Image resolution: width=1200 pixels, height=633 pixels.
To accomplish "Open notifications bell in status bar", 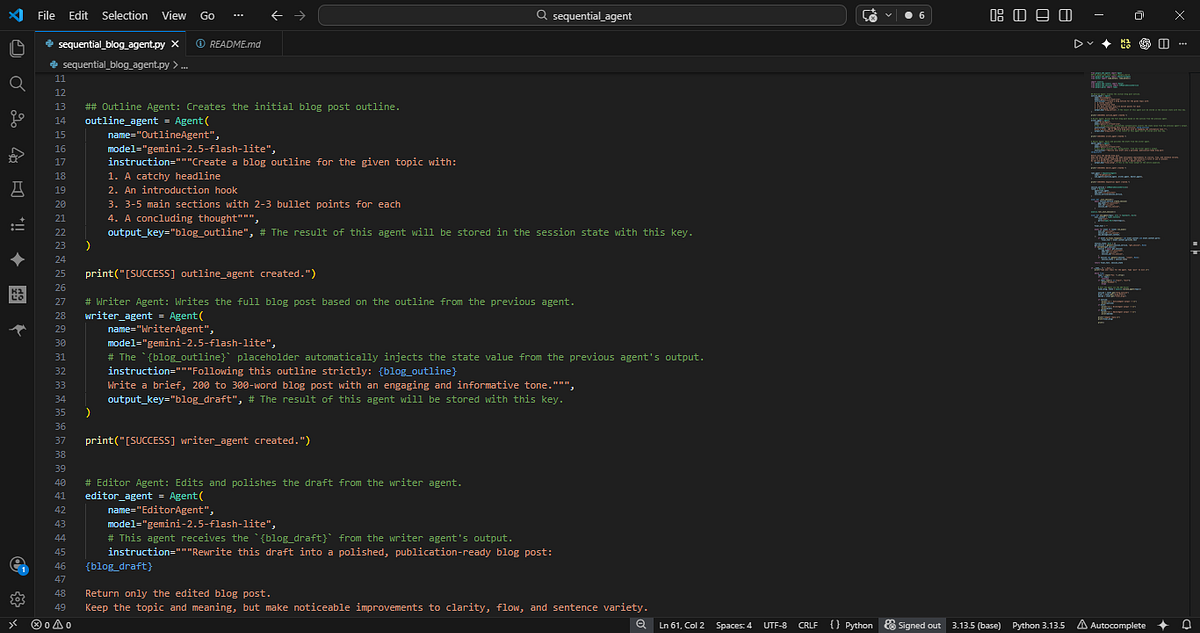I will click(x=1186, y=625).
